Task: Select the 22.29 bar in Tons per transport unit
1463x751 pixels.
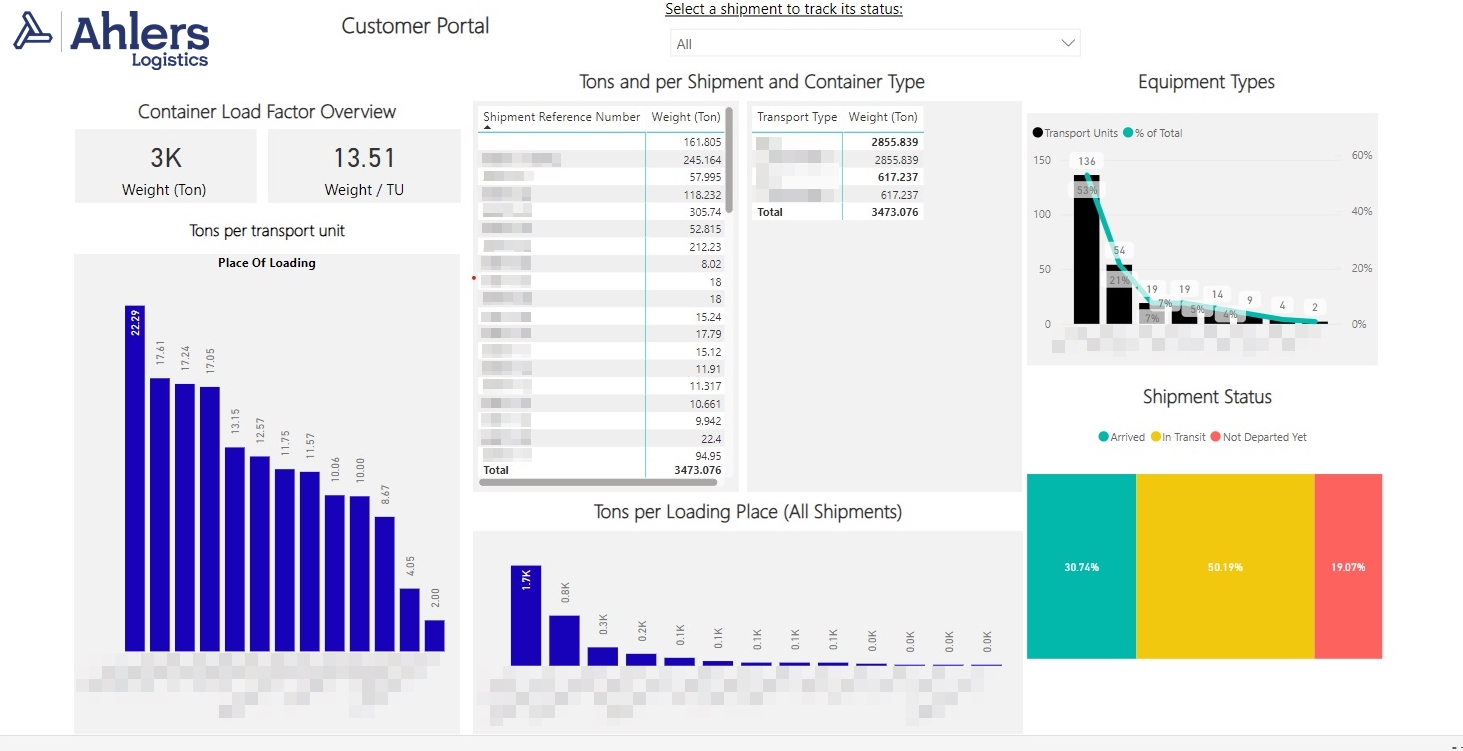Action: tap(135, 478)
